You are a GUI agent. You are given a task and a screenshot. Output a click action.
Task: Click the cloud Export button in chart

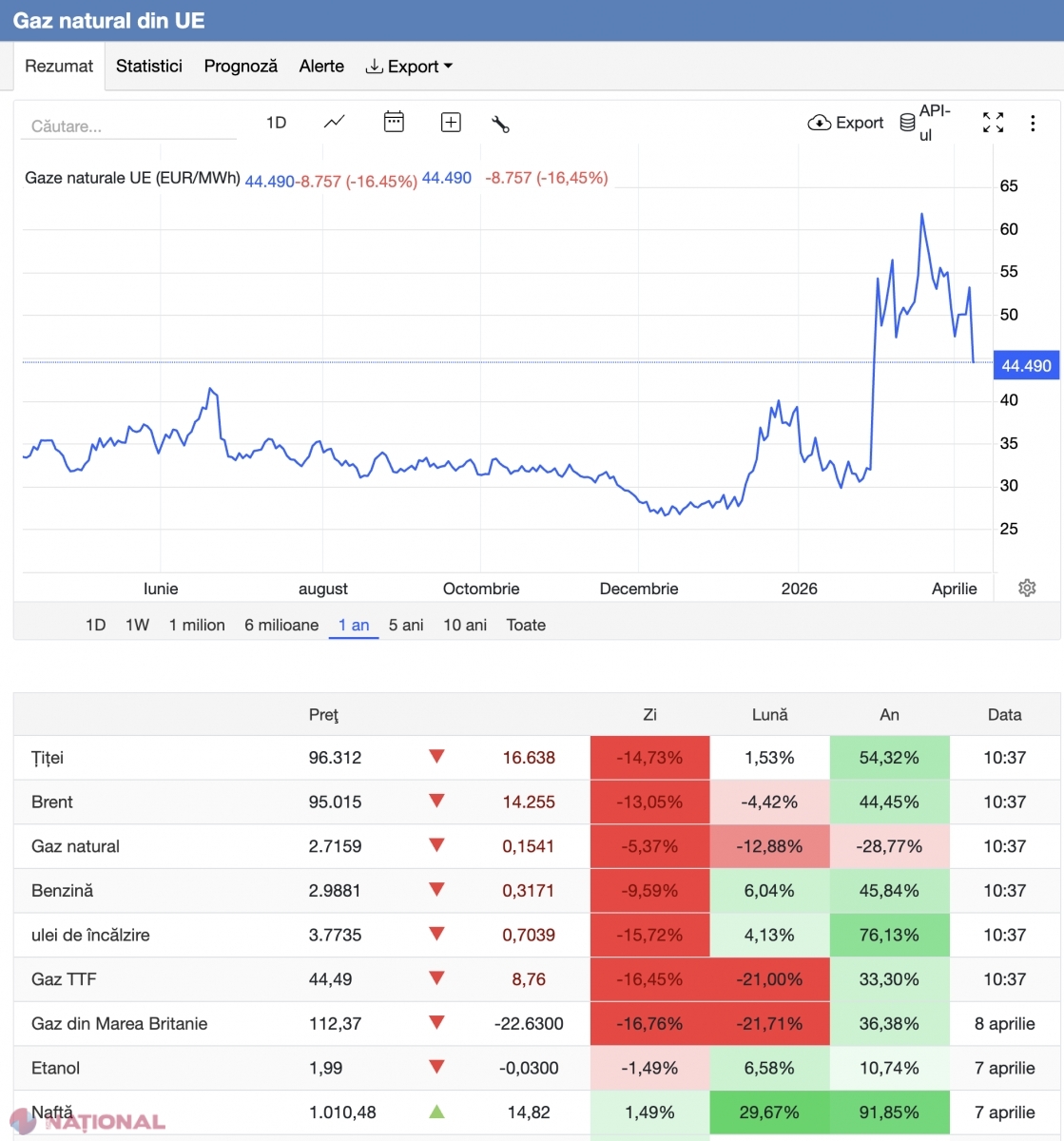pyautogui.click(x=845, y=123)
